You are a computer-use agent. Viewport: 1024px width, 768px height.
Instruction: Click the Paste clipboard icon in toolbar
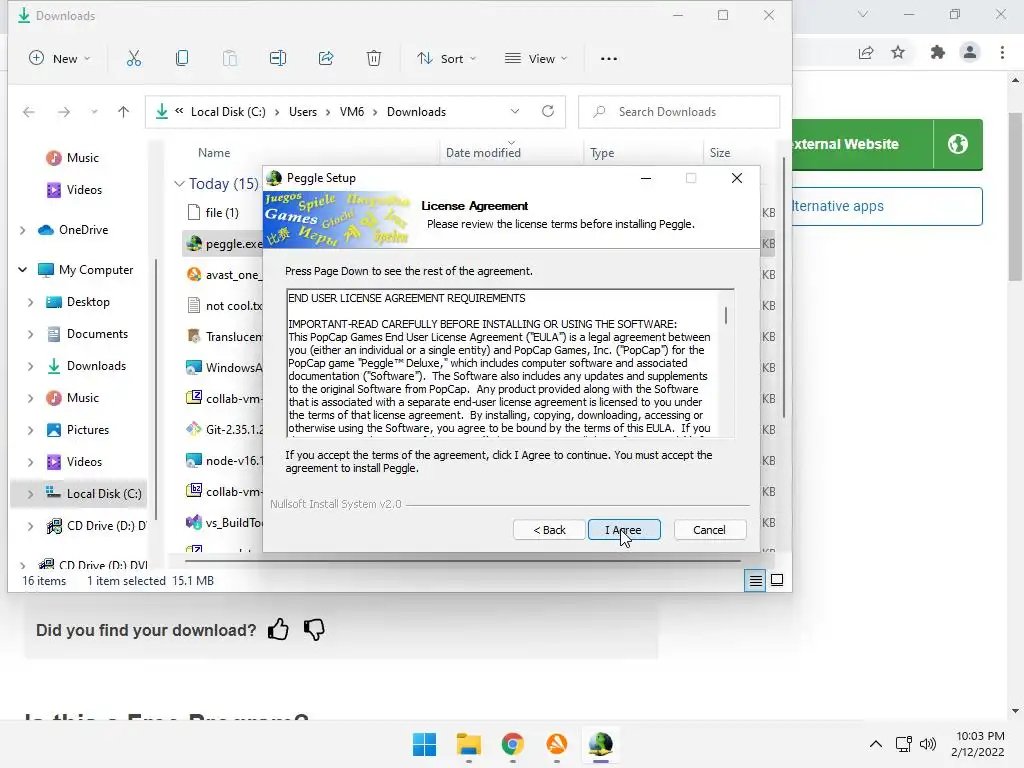click(230, 58)
